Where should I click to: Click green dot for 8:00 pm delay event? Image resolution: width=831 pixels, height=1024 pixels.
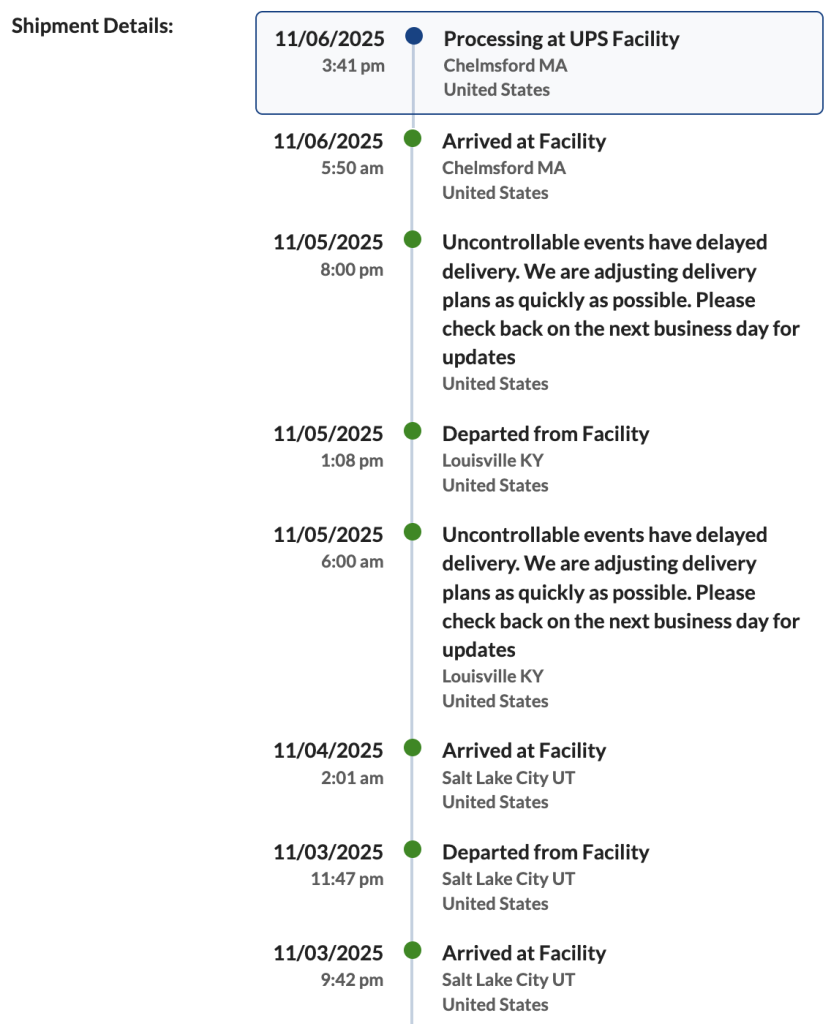point(412,240)
